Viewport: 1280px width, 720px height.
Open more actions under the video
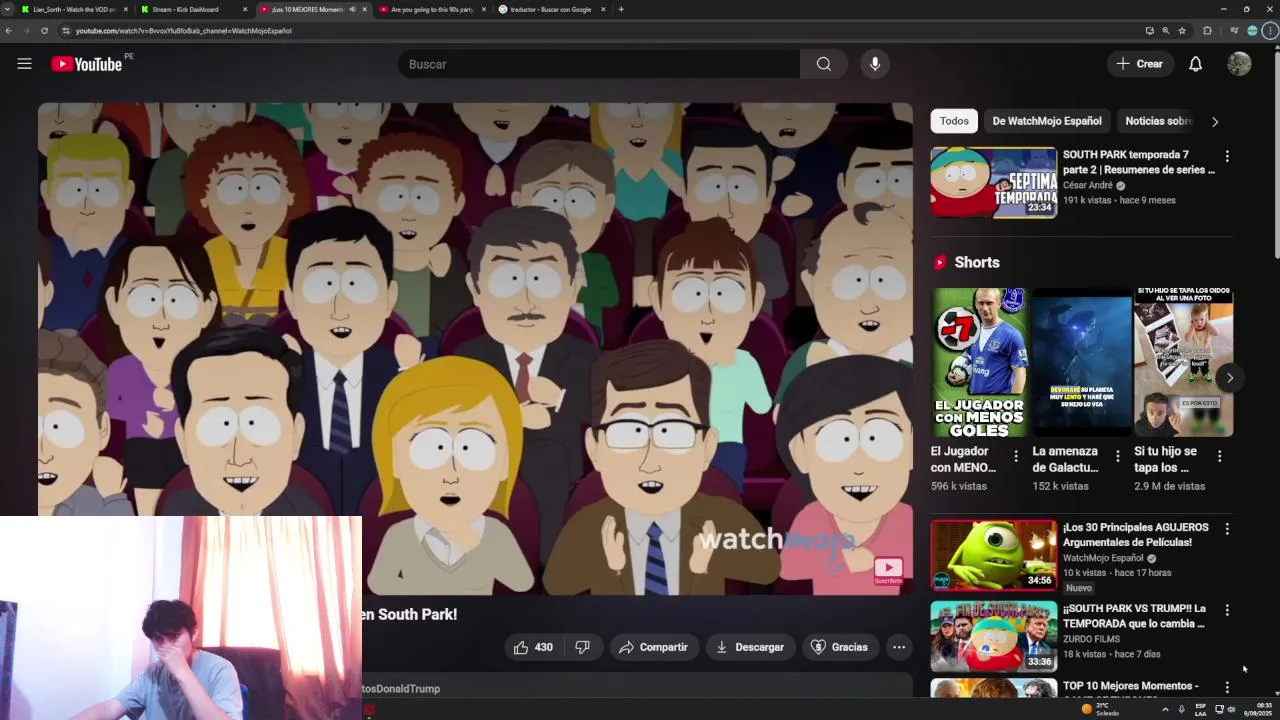[899, 647]
